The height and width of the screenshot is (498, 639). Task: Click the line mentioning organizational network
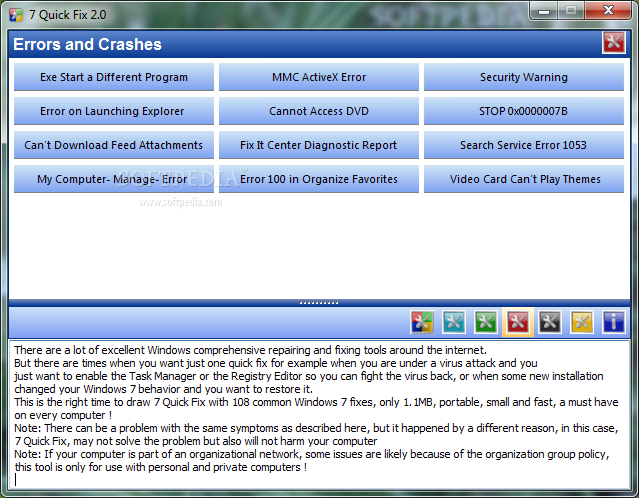point(312,454)
